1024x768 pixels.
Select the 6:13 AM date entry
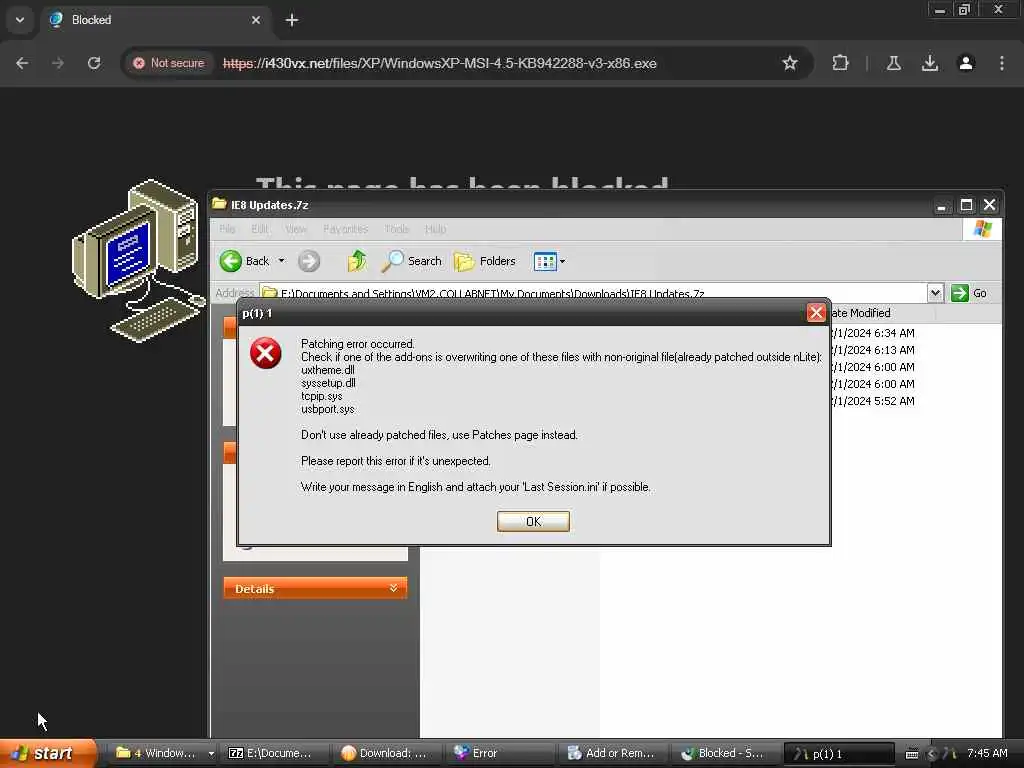872,350
